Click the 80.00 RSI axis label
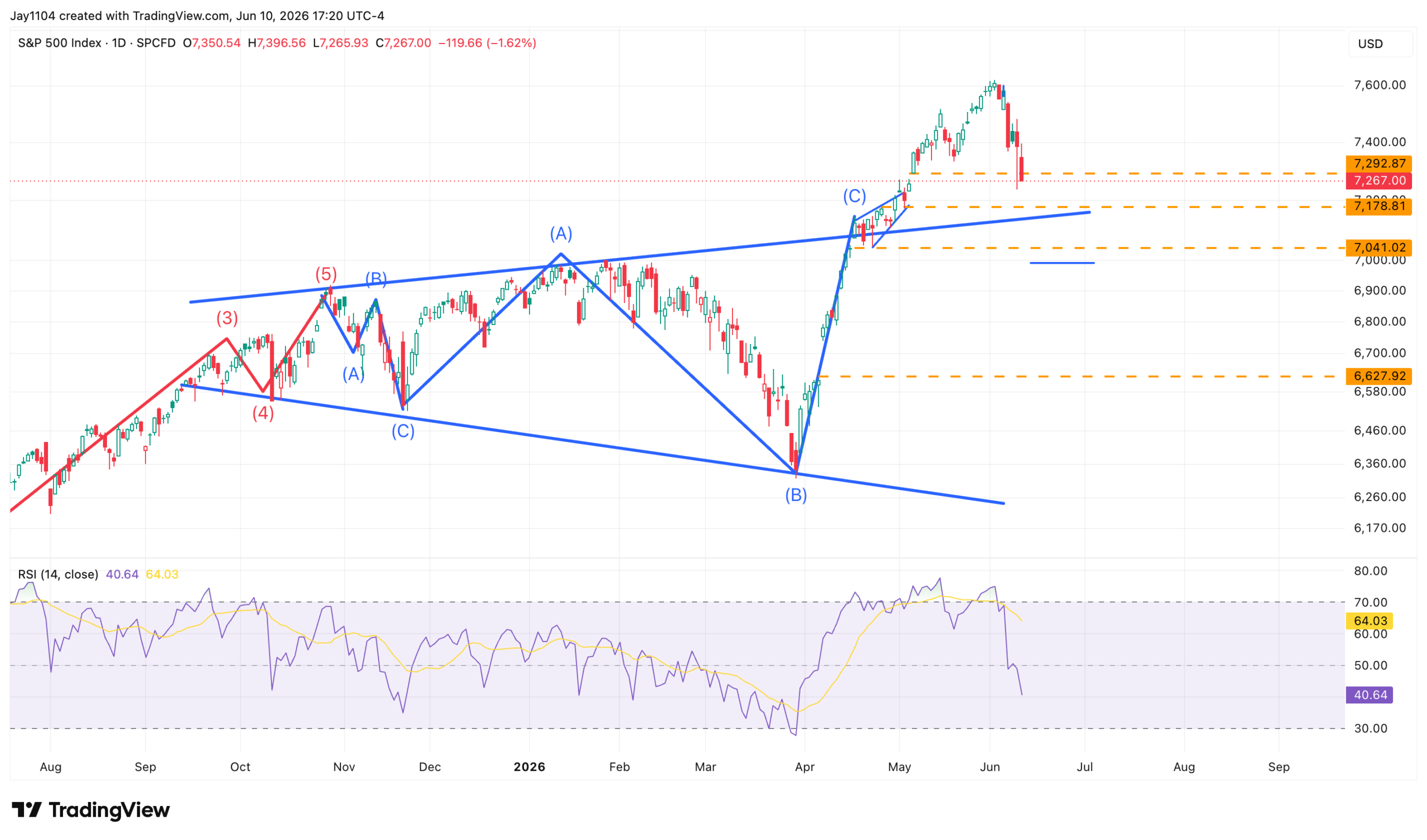This screenshot has width=1427, height=840. (1370, 571)
